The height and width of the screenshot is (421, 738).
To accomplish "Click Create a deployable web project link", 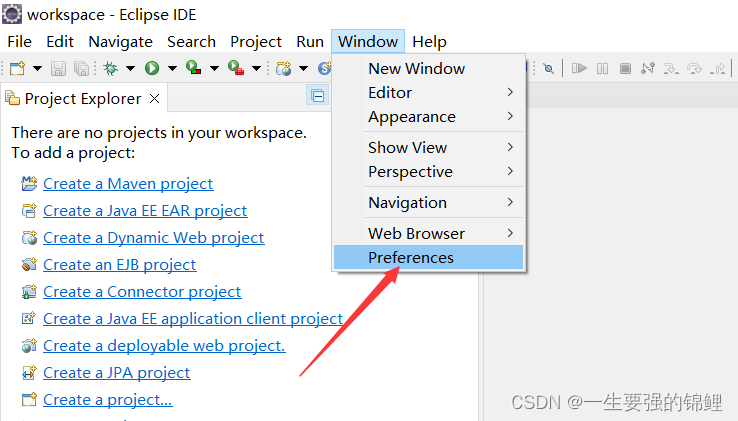I will (x=164, y=346).
